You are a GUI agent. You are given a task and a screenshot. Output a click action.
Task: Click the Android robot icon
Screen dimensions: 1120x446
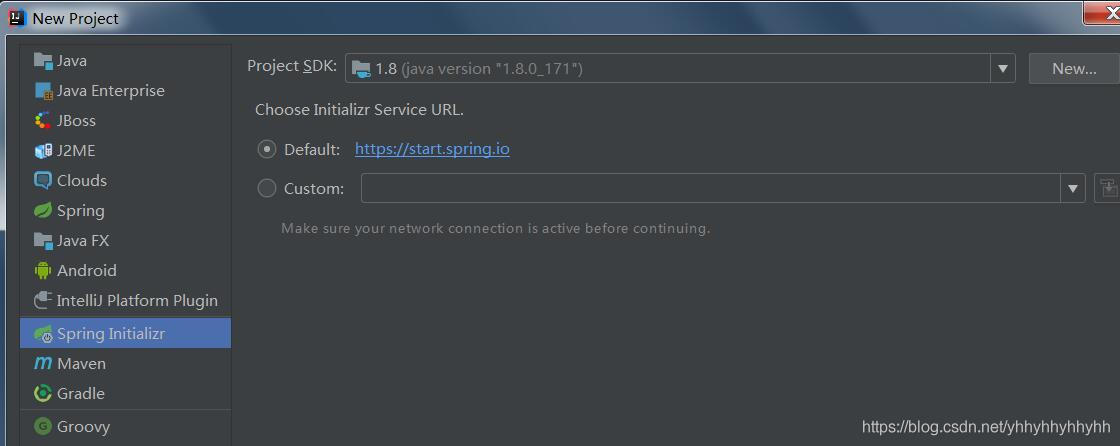[43, 271]
